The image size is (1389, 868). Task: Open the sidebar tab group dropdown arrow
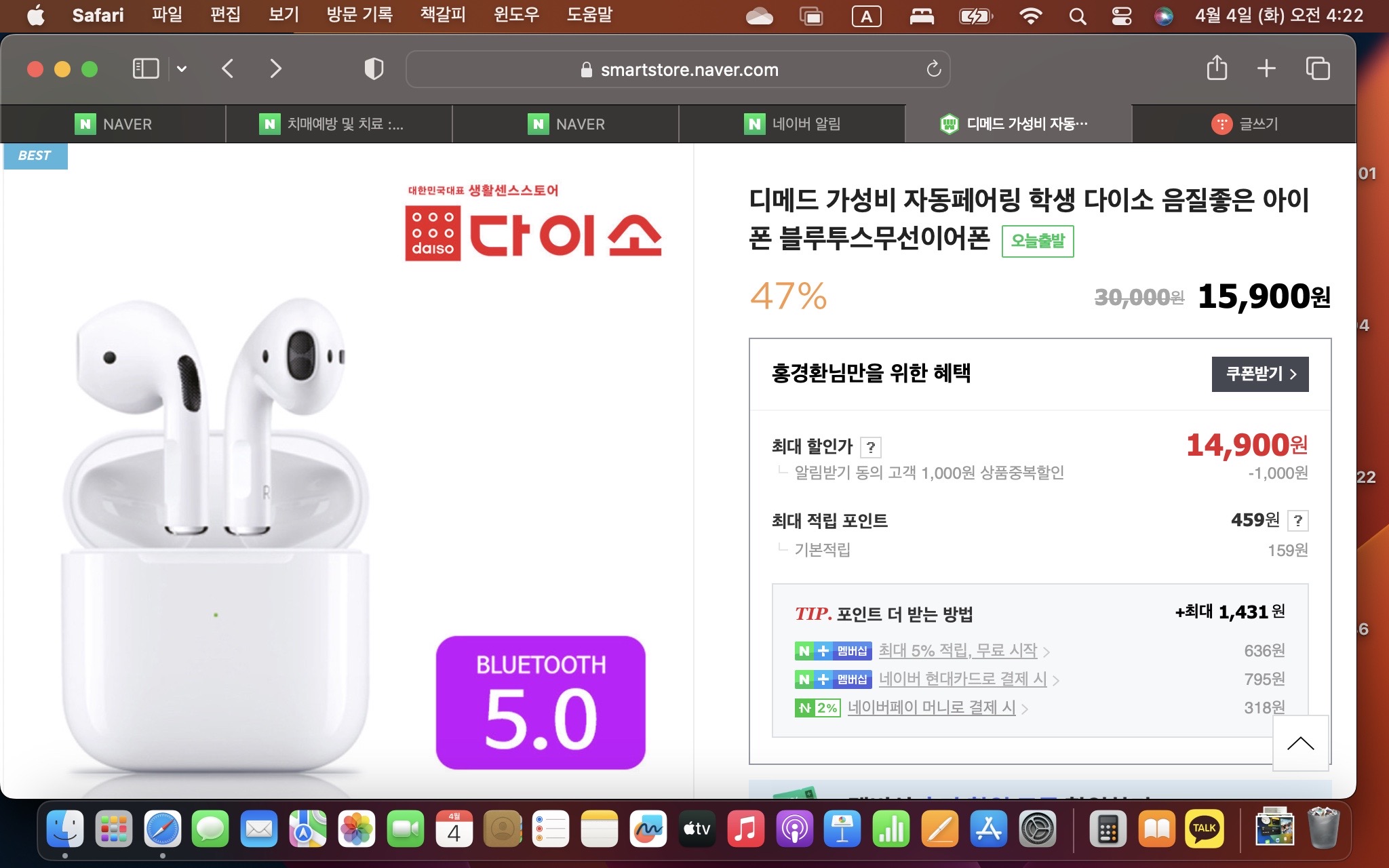coord(182,68)
